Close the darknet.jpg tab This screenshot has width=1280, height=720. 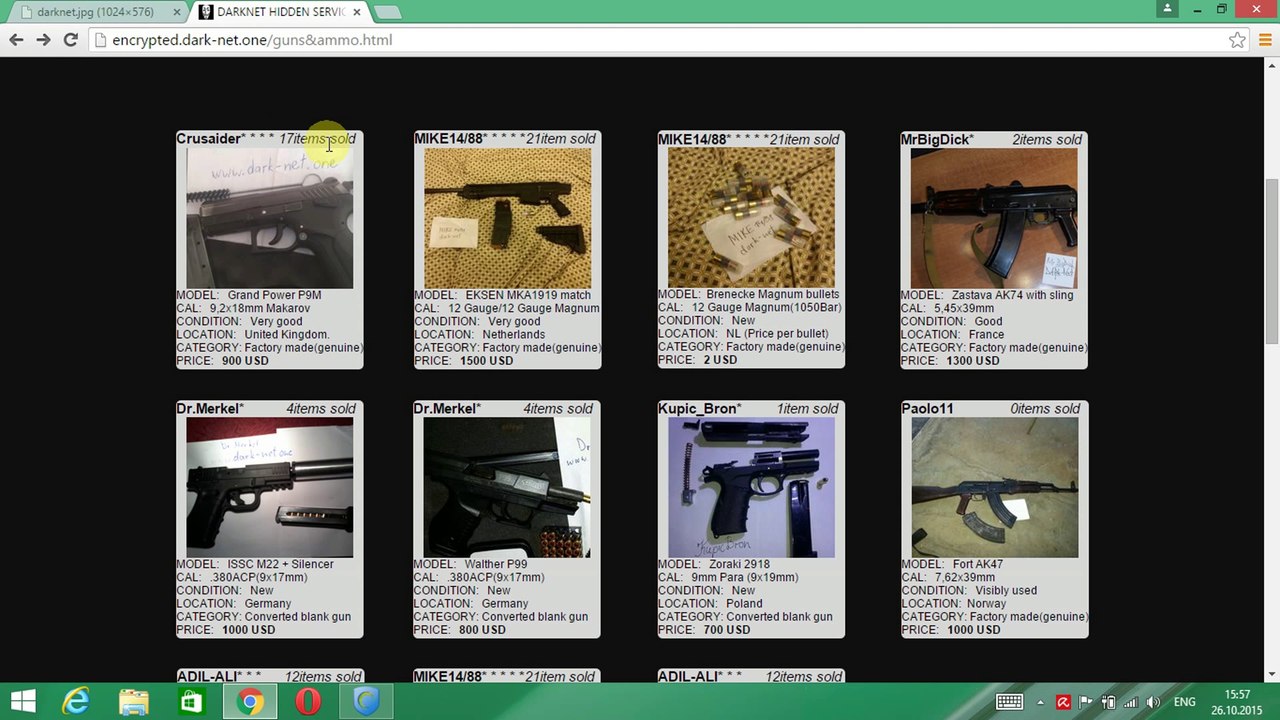tap(177, 12)
